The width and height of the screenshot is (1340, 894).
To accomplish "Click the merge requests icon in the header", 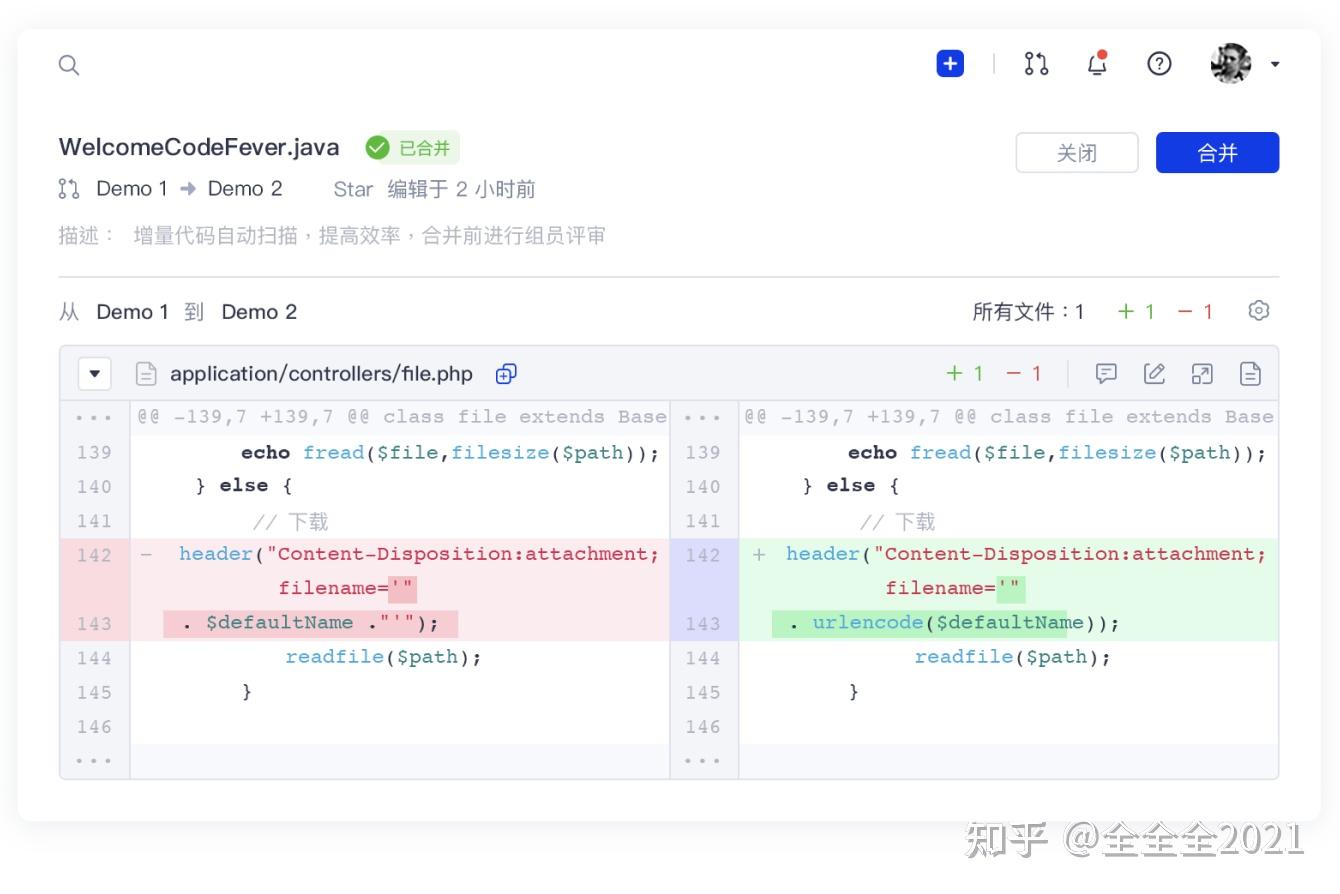I will click(x=1036, y=63).
